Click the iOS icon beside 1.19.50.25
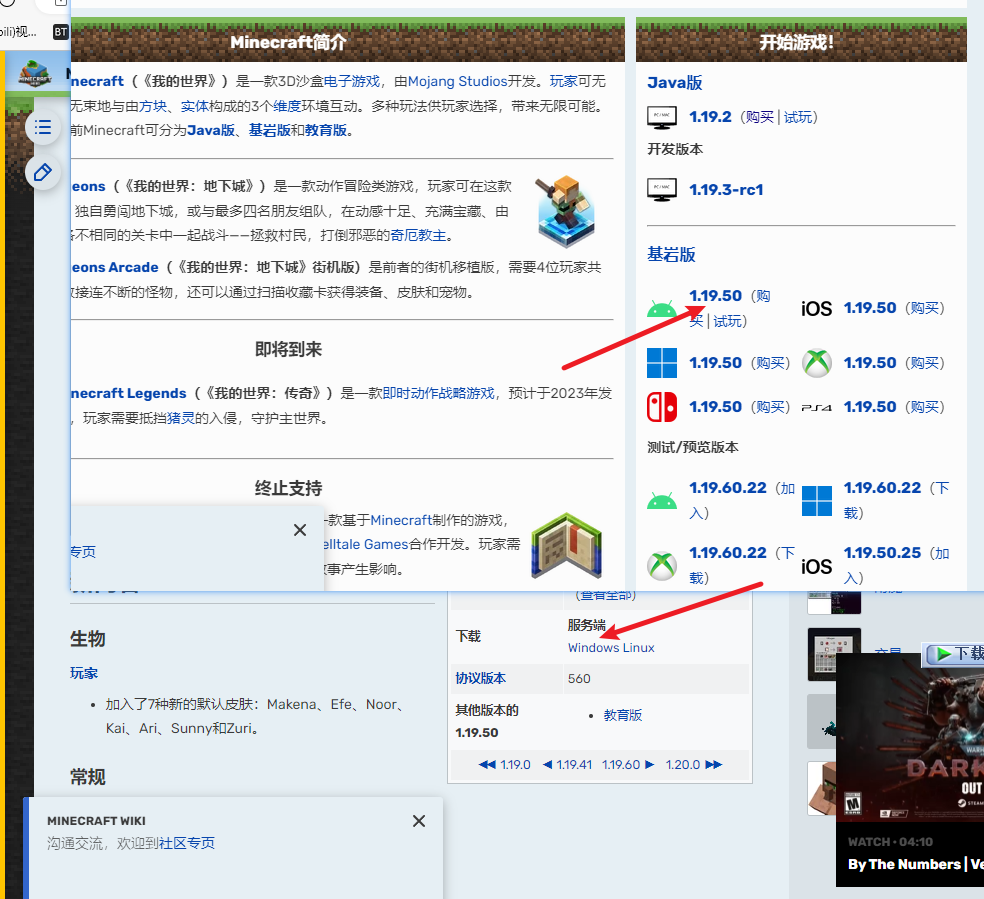 click(x=816, y=567)
